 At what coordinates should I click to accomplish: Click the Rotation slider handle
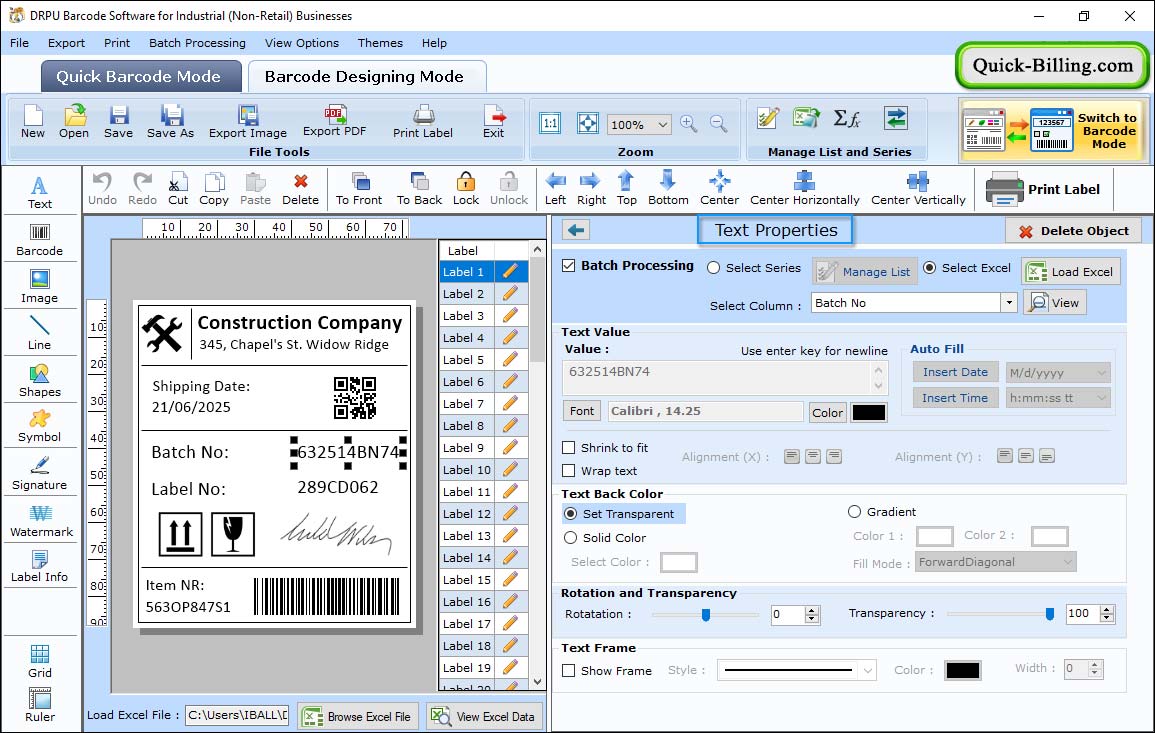(706, 614)
